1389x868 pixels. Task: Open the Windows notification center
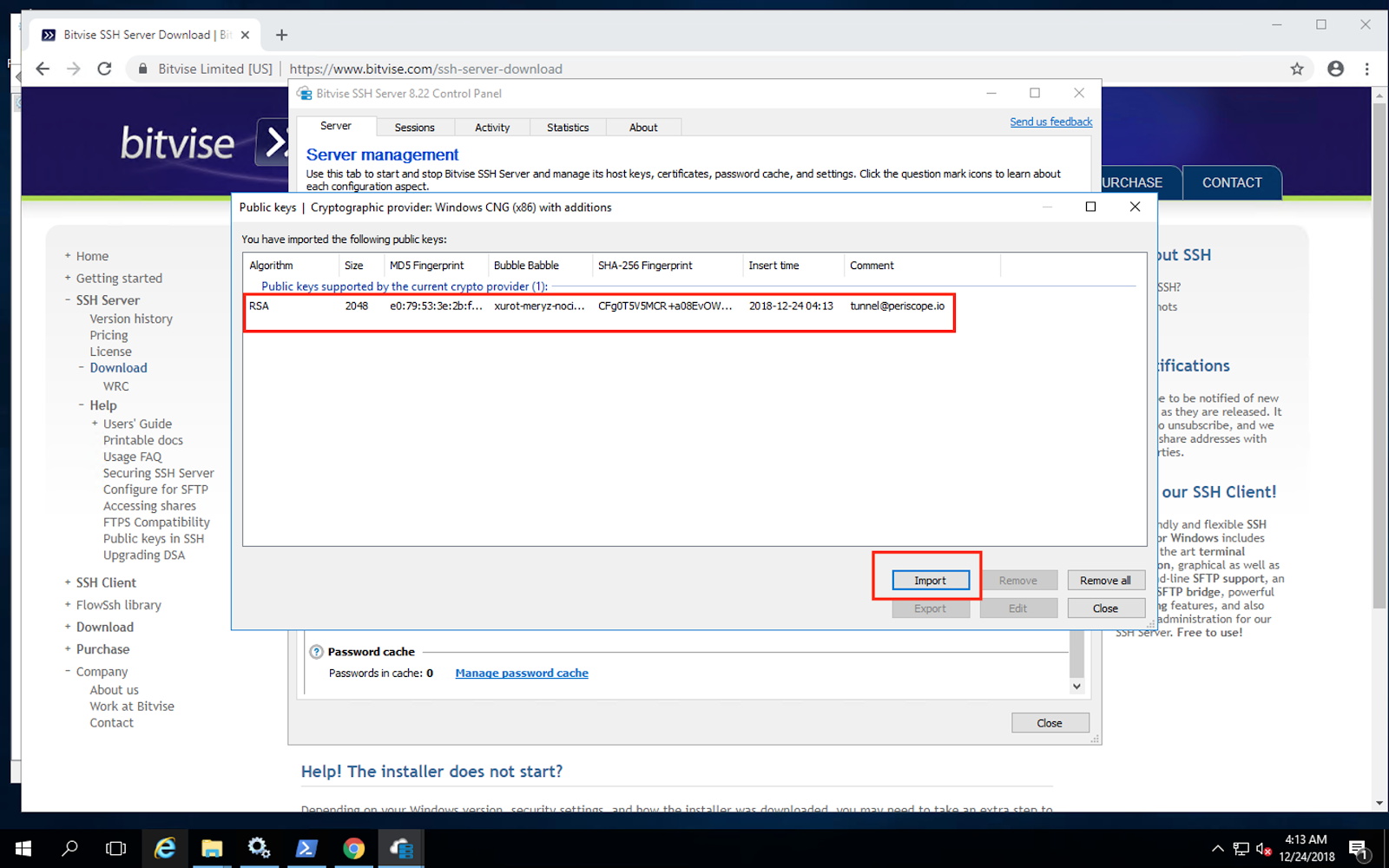point(1359,848)
